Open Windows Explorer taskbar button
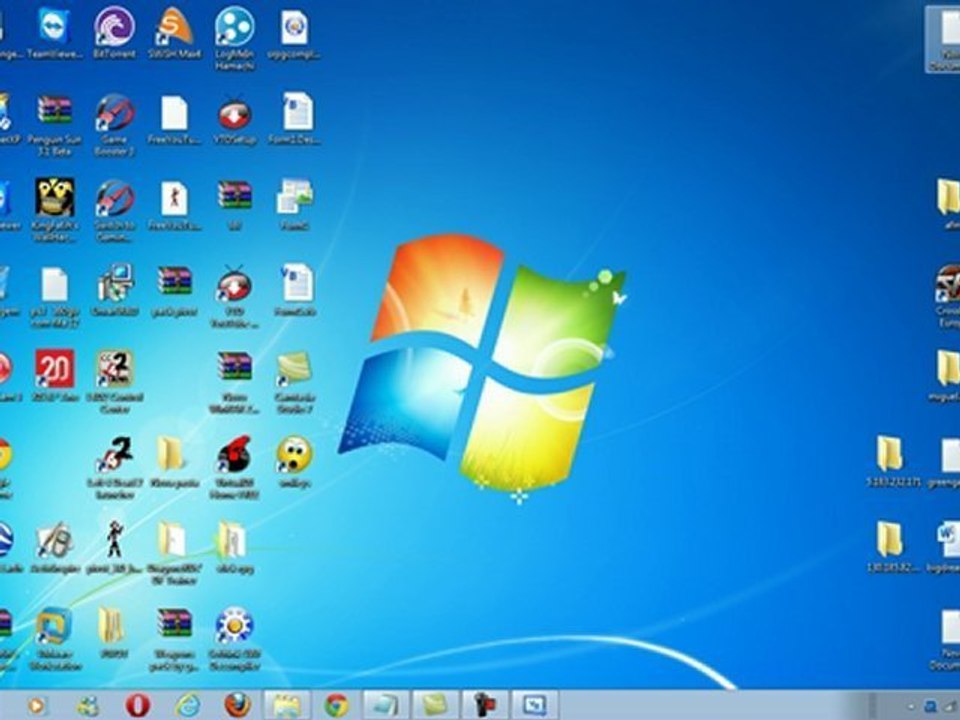 tap(287, 705)
